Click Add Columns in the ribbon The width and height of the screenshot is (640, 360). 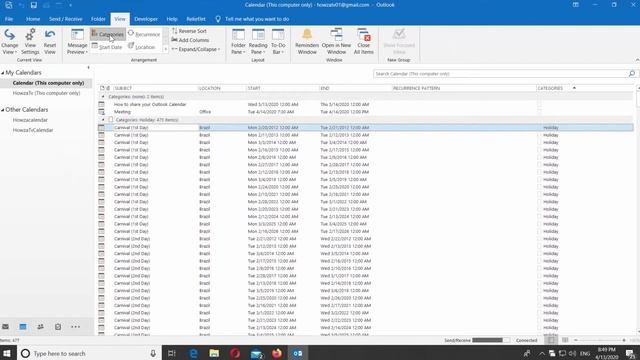pyautogui.click(x=190, y=40)
